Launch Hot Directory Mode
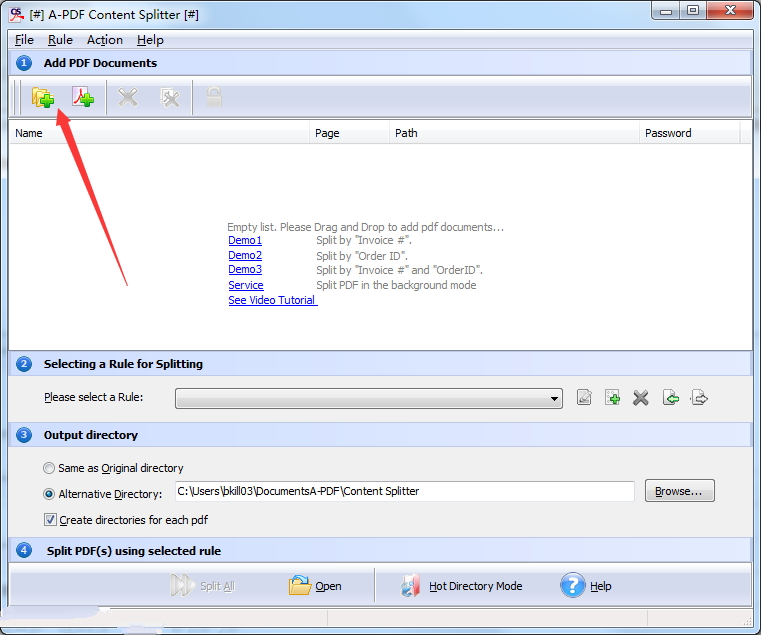This screenshot has width=761, height=635. 461,585
